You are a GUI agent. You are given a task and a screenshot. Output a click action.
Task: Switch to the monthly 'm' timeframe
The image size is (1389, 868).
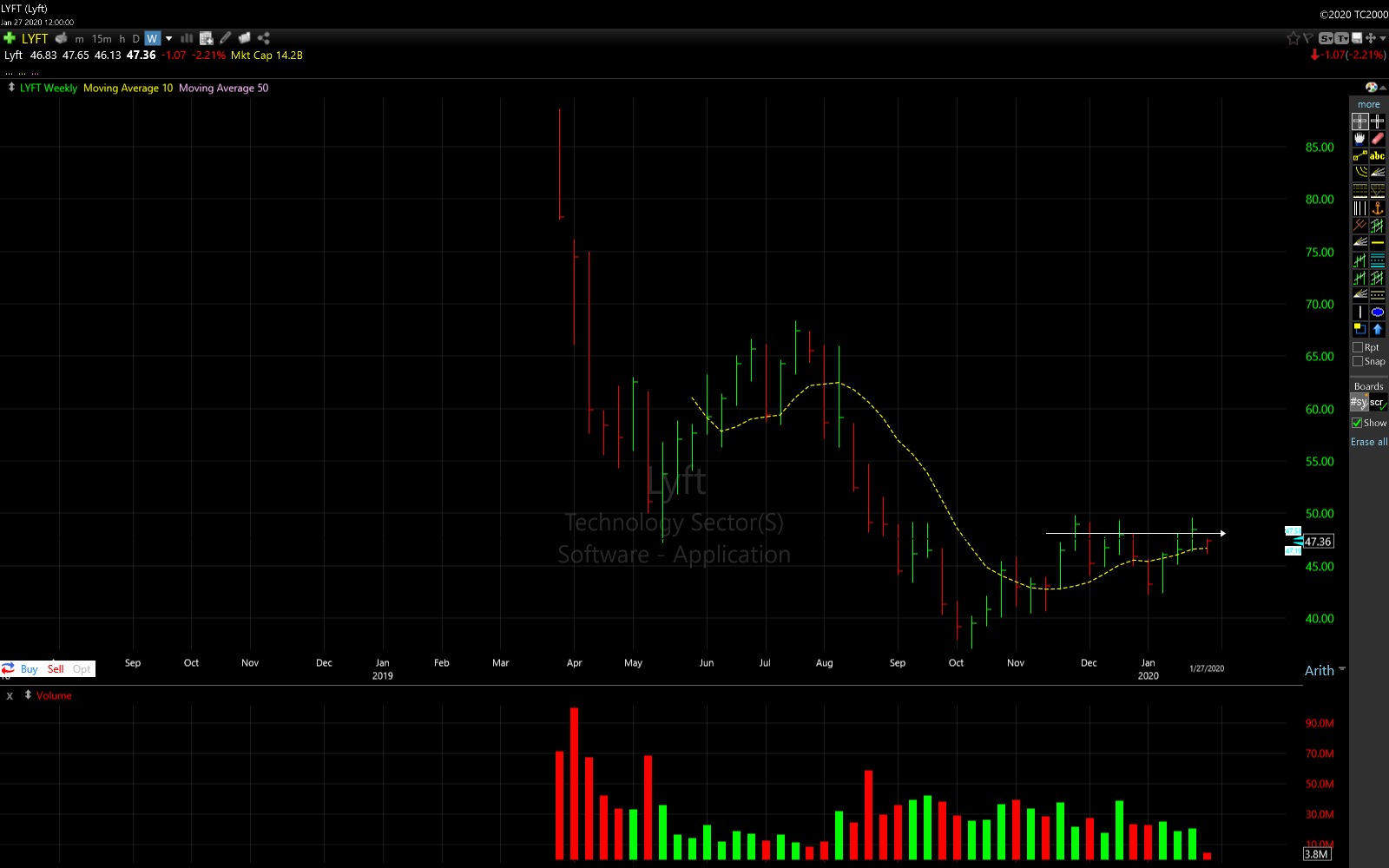(x=80, y=39)
